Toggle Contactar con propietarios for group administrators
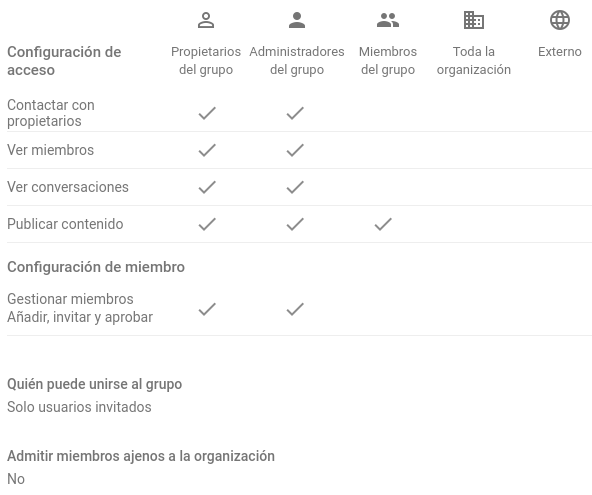The image size is (592, 495). coord(295,113)
